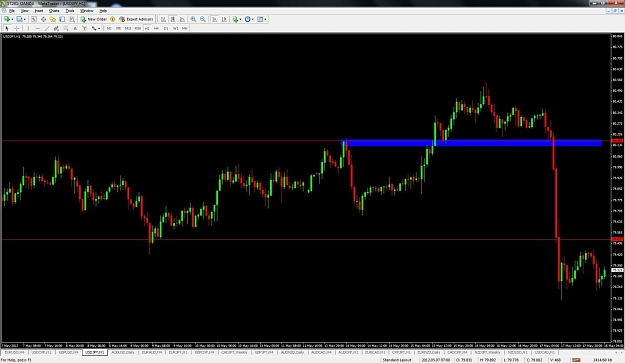Expand the Periods dropdown arrow

pos(253,19)
